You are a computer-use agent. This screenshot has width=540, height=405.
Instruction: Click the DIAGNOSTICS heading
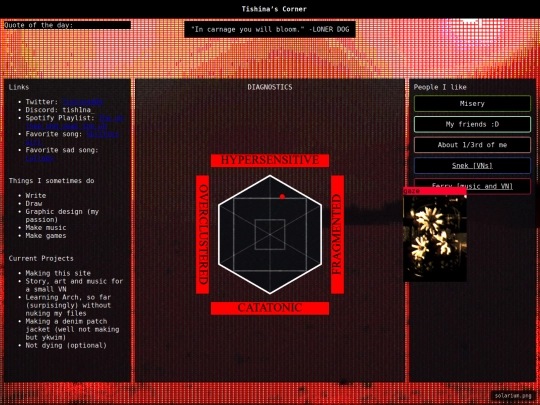coord(270,87)
